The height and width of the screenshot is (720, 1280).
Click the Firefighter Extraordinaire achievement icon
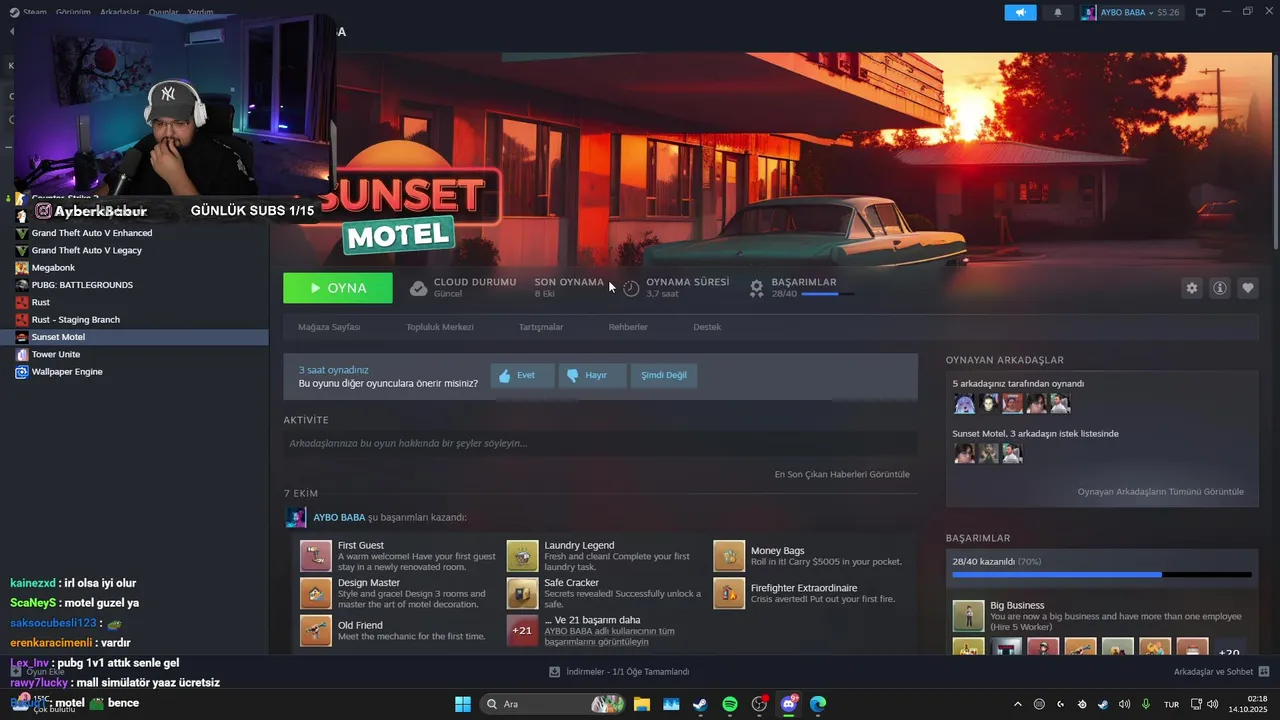729,593
